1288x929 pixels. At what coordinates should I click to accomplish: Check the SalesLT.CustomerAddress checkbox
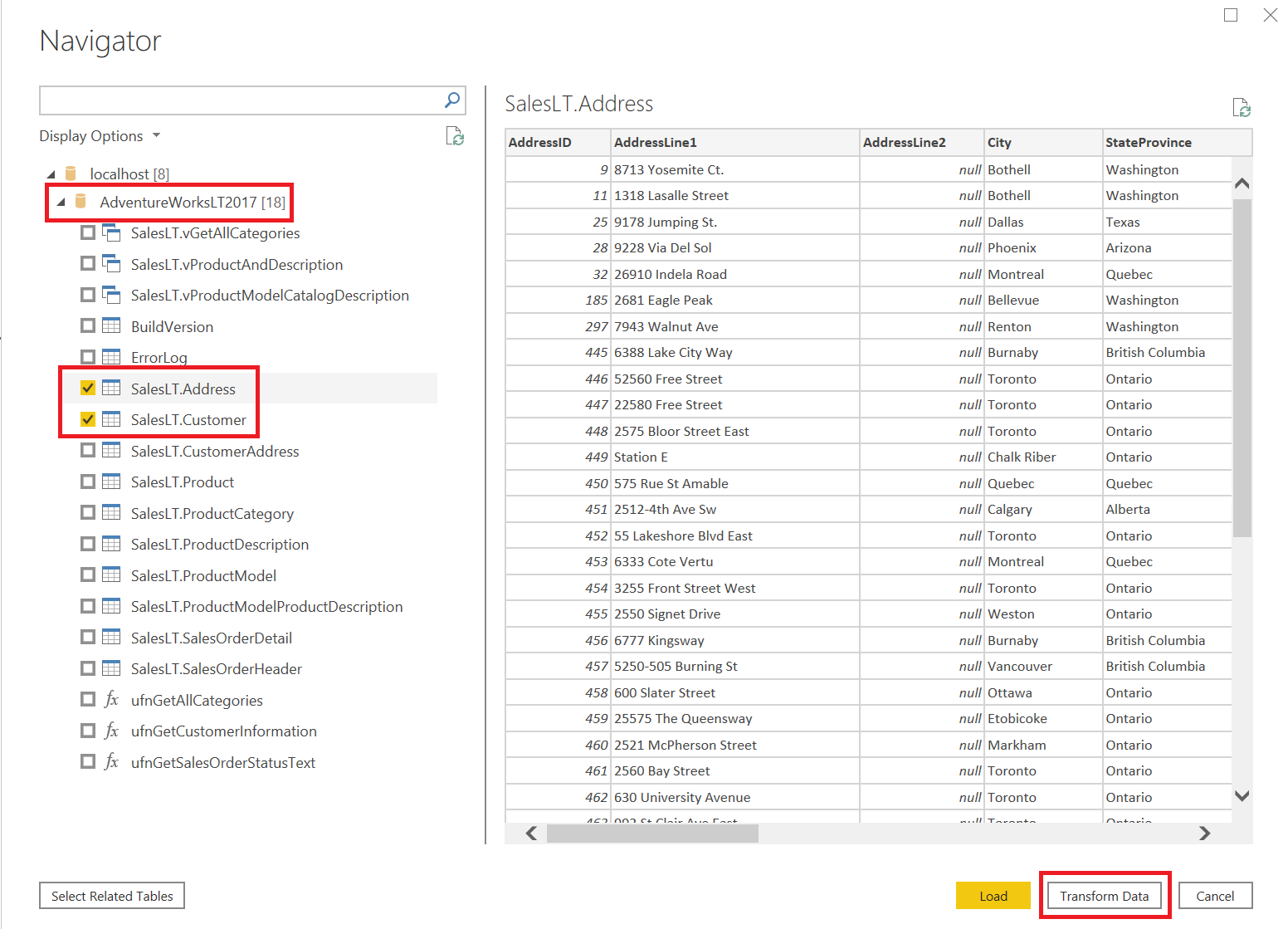pyautogui.click(x=88, y=450)
